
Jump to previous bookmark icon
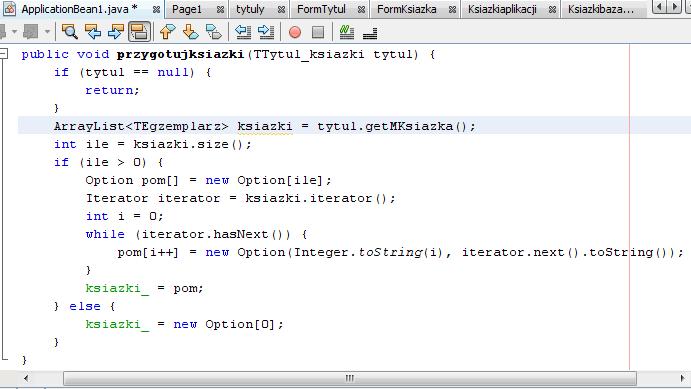tap(167, 32)
